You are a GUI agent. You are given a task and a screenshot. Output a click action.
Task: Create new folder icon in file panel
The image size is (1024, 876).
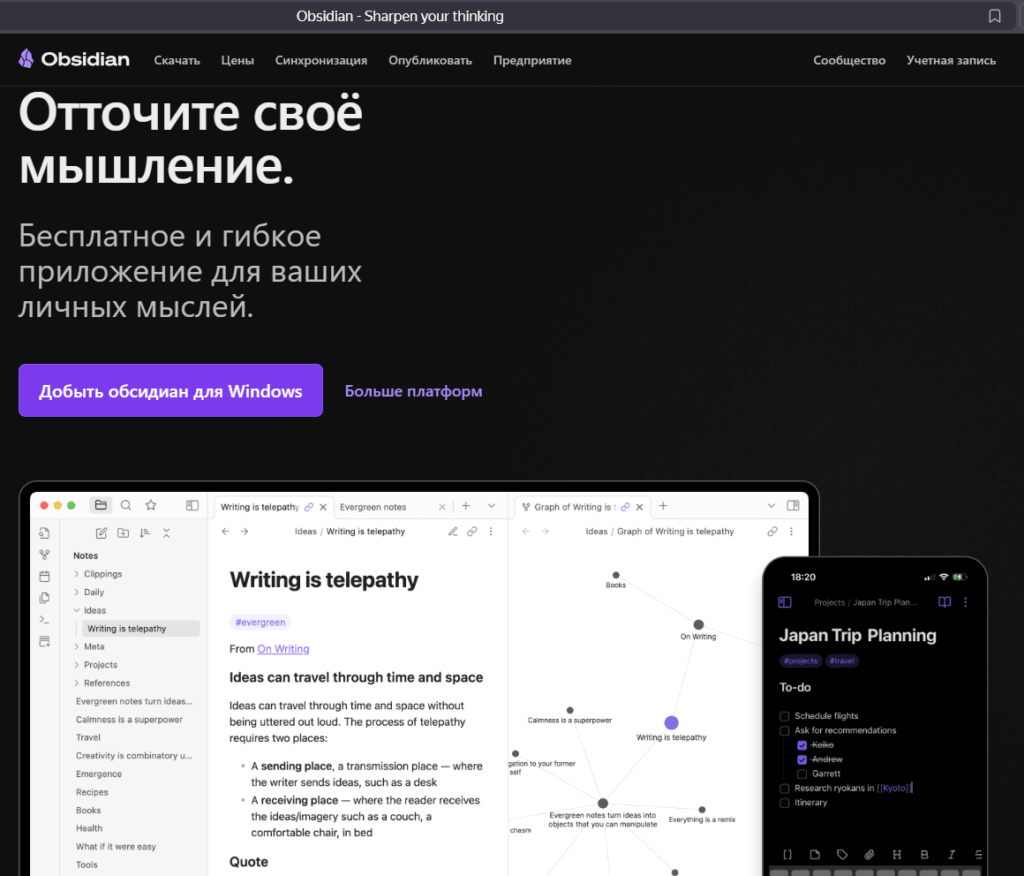(123, 533)
